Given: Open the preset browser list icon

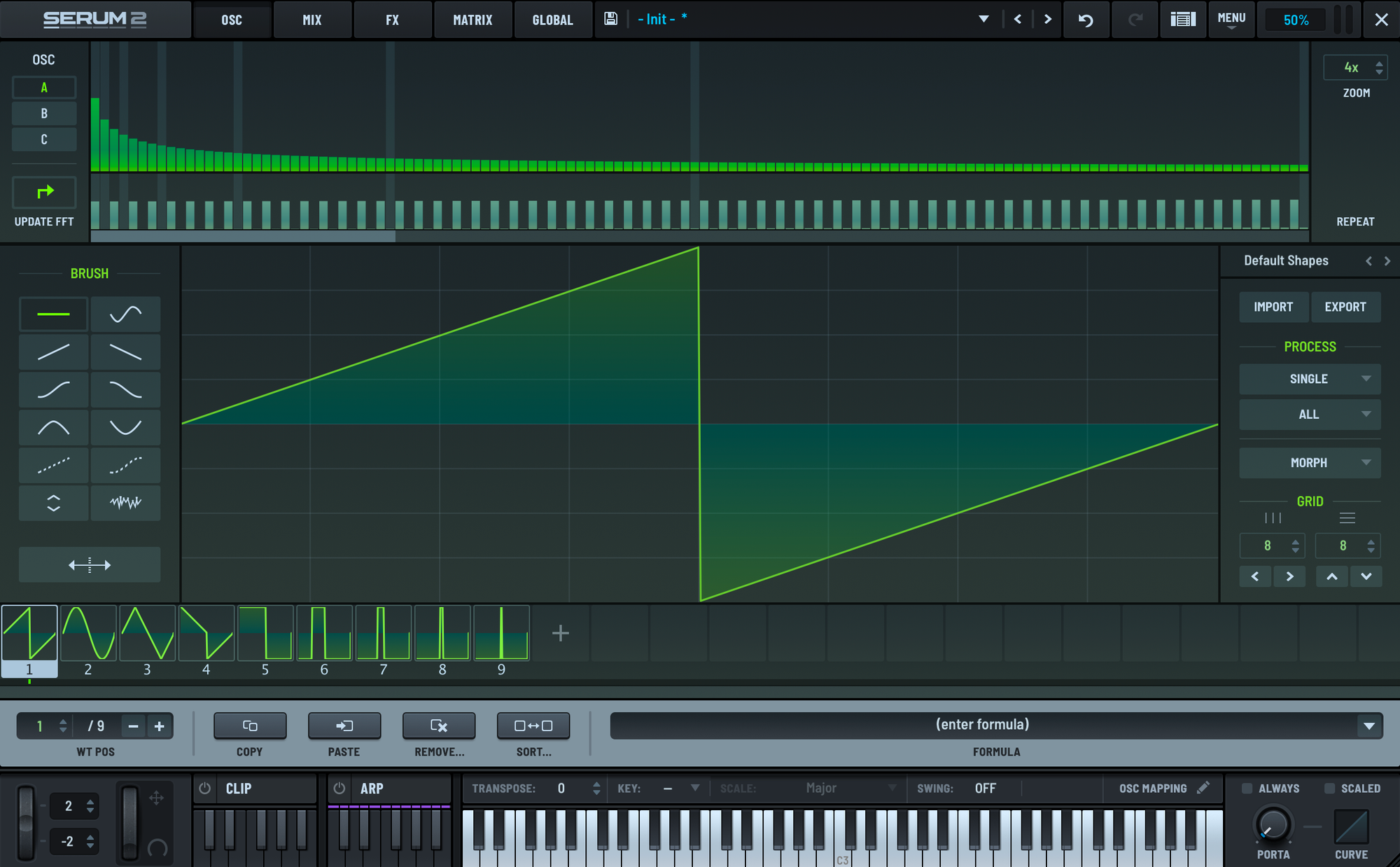Looking at the screenshot, I should pos(1182,20).
